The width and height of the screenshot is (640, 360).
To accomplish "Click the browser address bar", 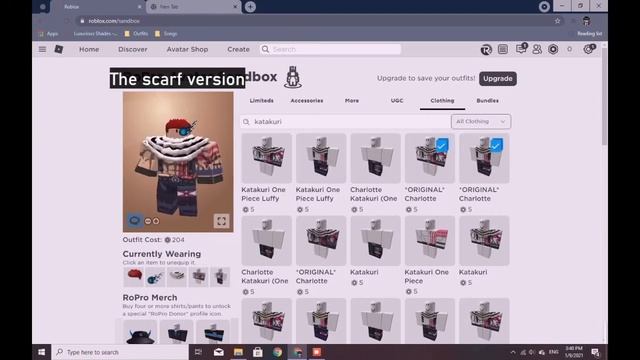I will (x=318, y=21).
